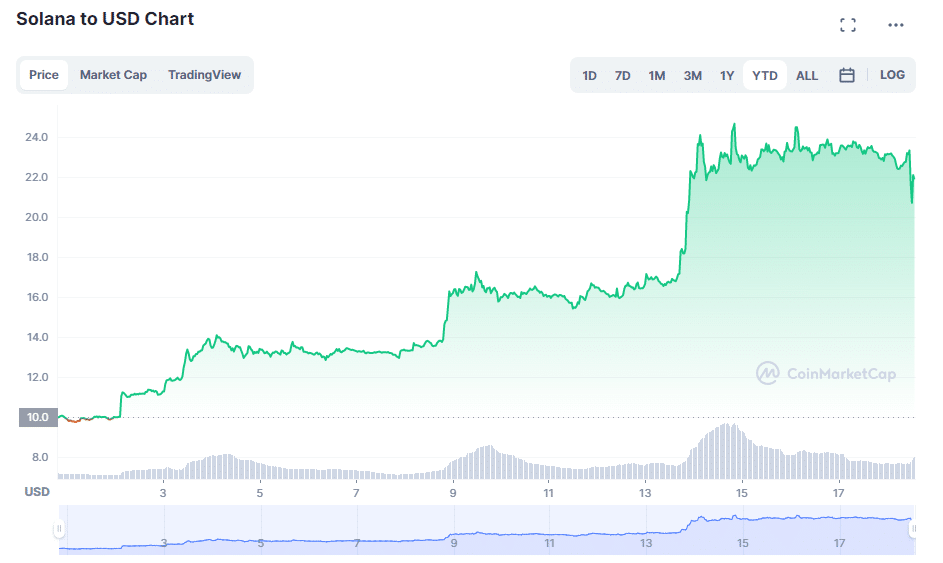
Task: Select the 7D time range
Action: pos(622,75)
